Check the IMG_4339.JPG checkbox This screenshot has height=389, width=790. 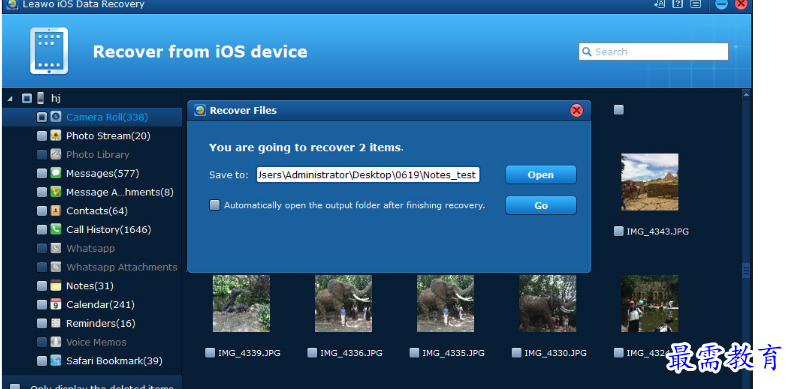point(210,353)
